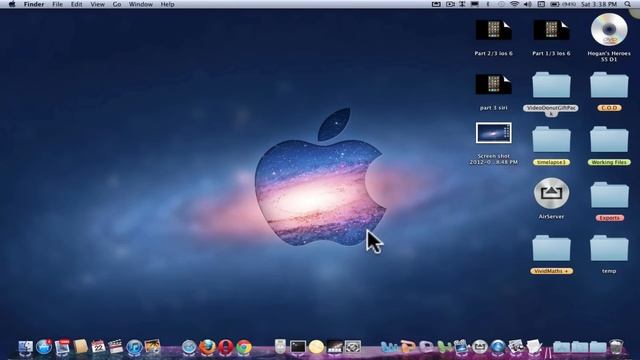Launch Terminal from the dock
The width and height of the screenshot is (640, 360).
point(298,347)
